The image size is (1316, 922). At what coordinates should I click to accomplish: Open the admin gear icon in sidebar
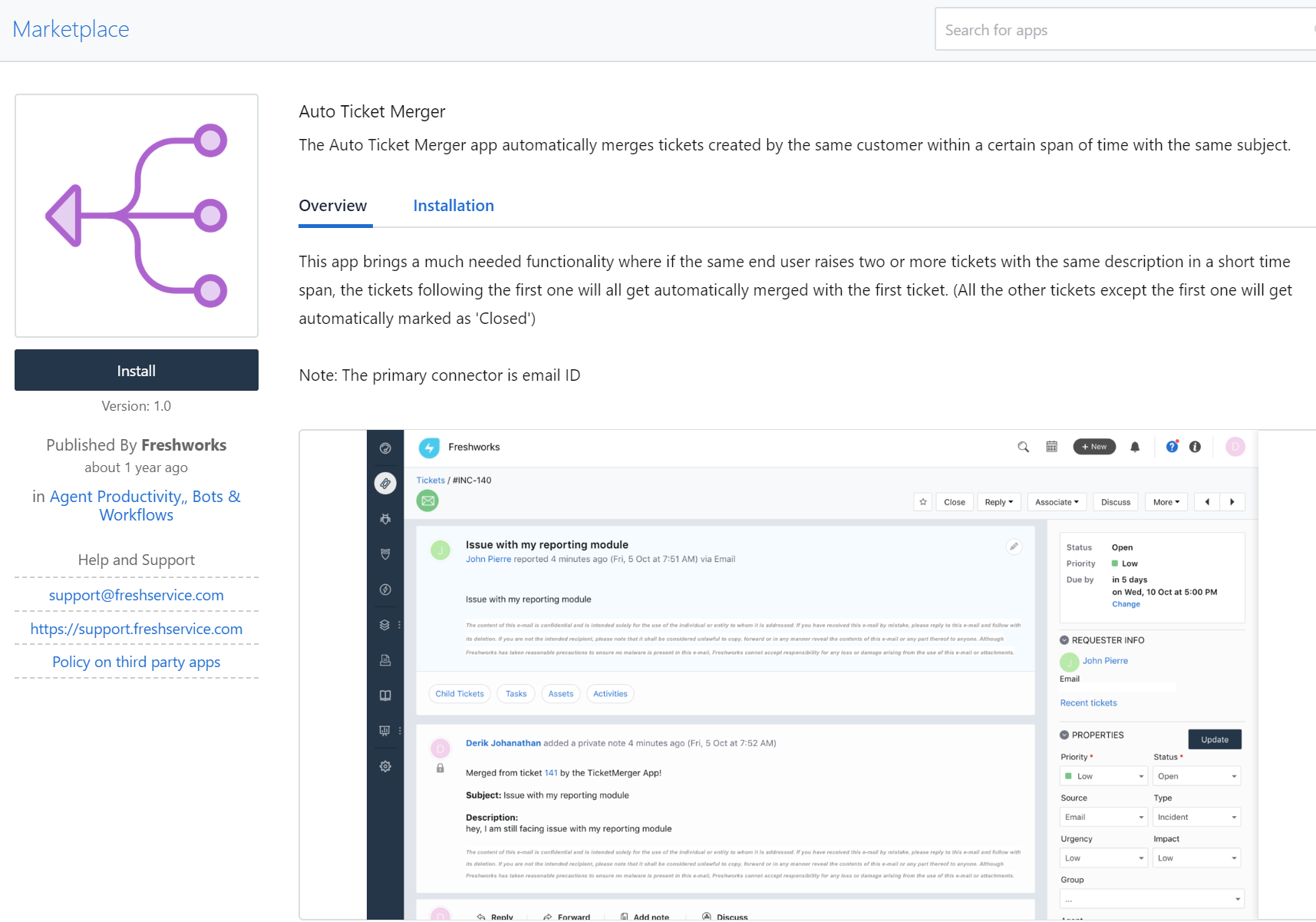pos(385,766)
